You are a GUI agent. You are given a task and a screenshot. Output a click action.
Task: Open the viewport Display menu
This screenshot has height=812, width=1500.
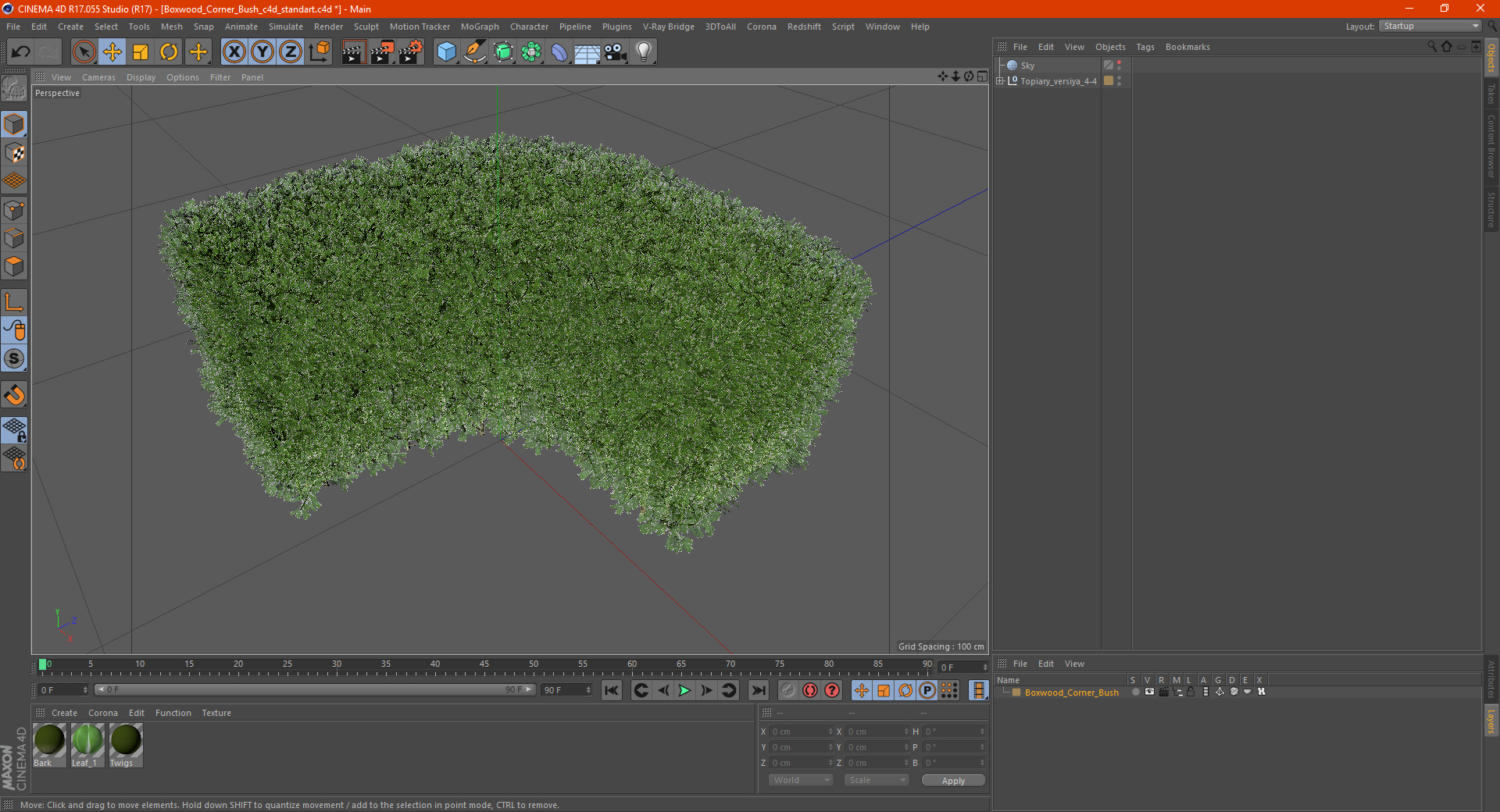(141, 77)
